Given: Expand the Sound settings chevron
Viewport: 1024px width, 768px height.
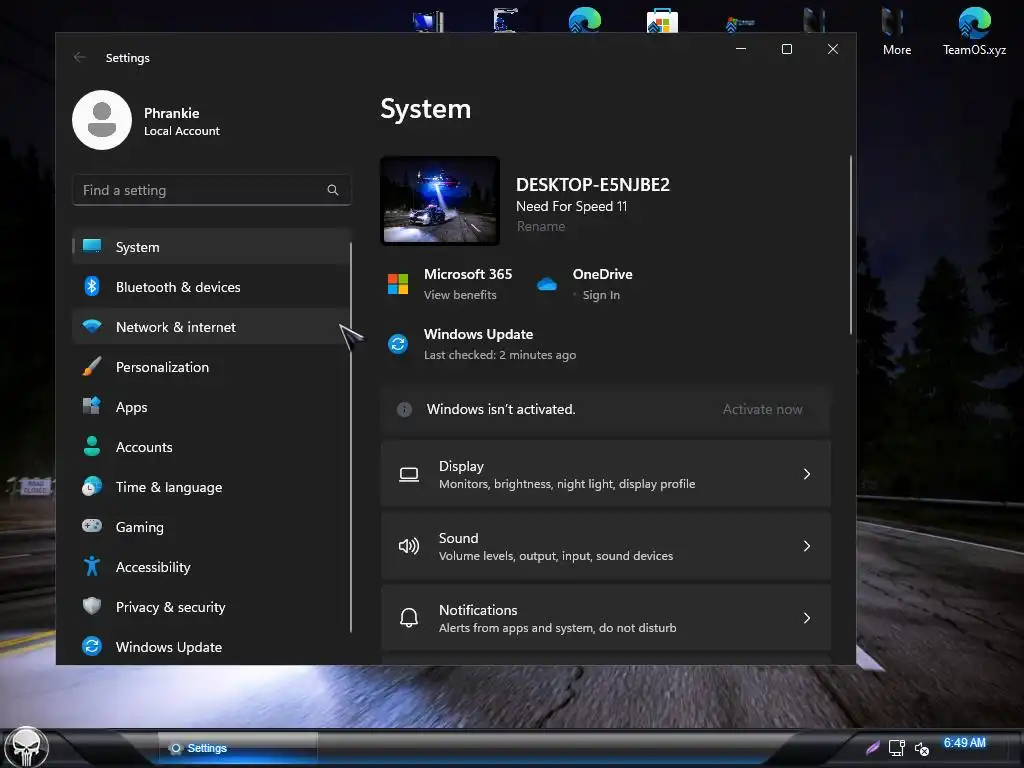Looking at the screenshot, I should click(807, 546).
